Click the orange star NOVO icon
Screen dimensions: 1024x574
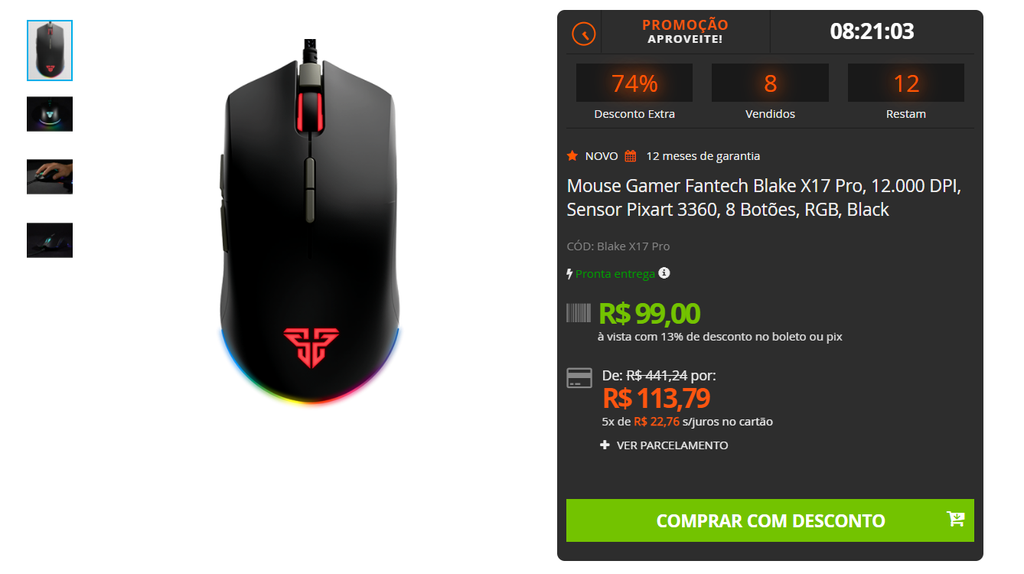tap(572, 155)
